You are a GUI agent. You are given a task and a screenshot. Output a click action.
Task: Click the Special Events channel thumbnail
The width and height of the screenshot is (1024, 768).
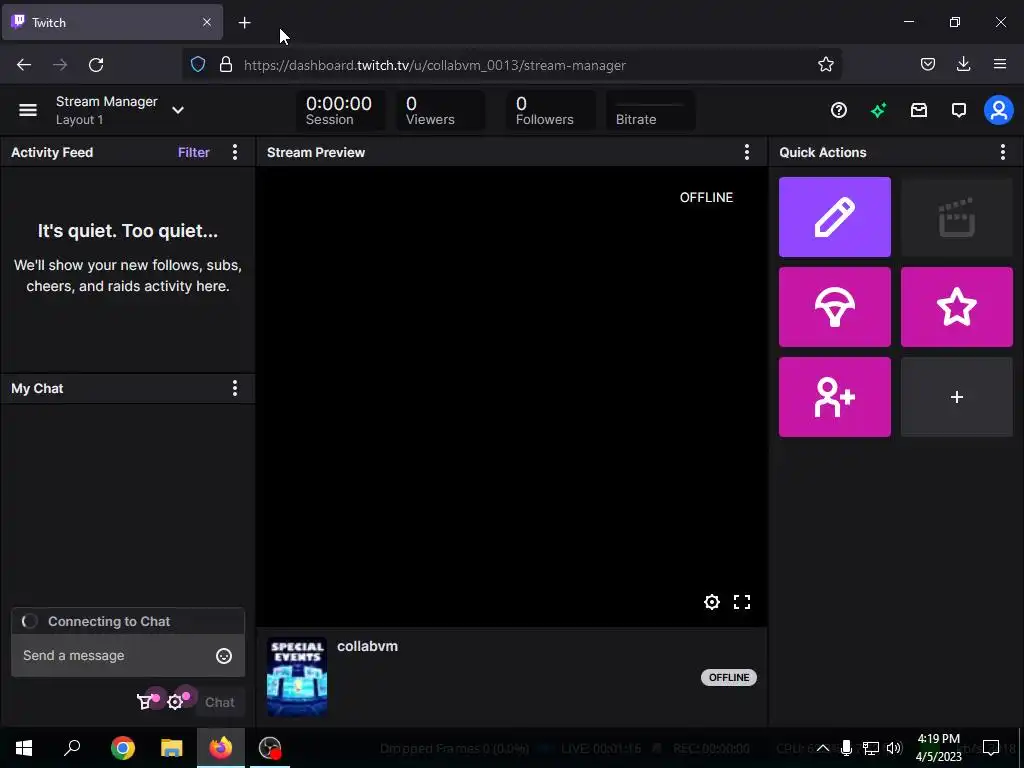(297, 677)
